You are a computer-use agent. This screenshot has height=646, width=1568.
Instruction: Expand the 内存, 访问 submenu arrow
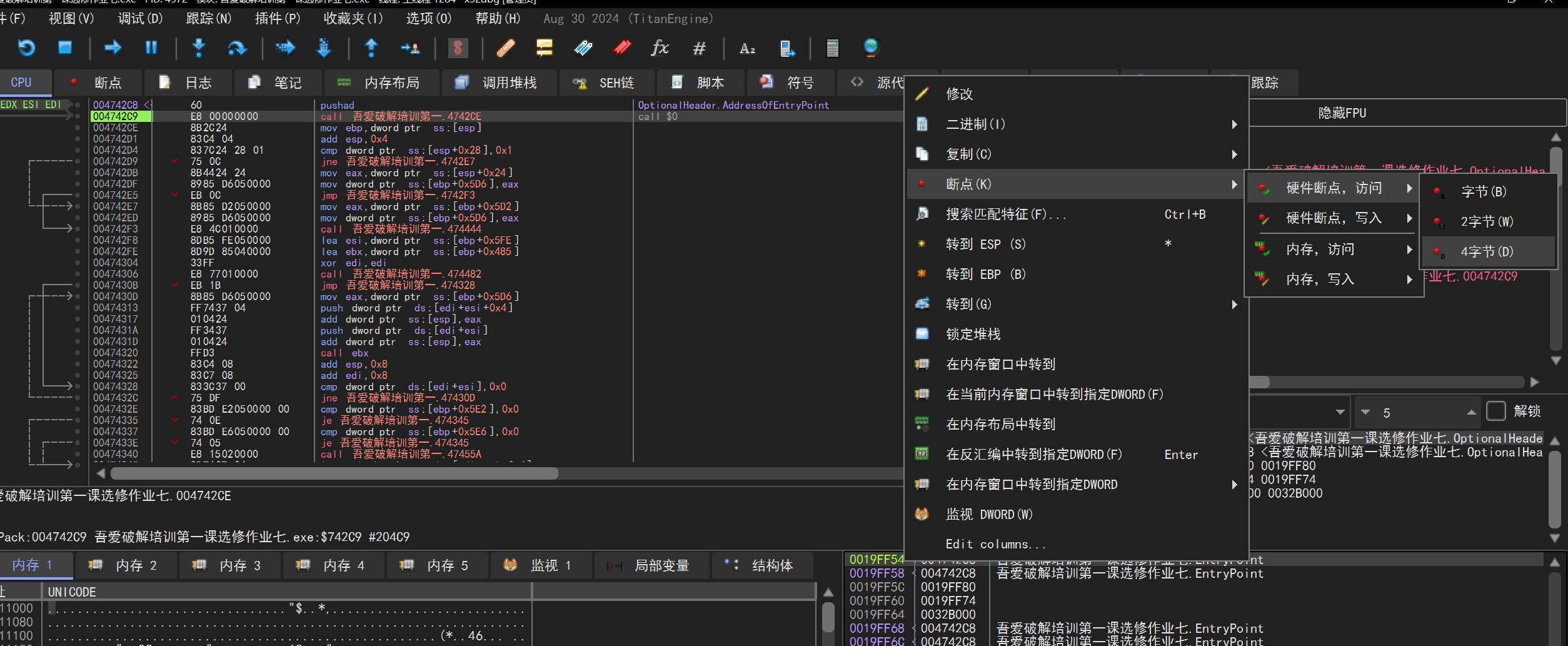click(x=1409, y=250)
